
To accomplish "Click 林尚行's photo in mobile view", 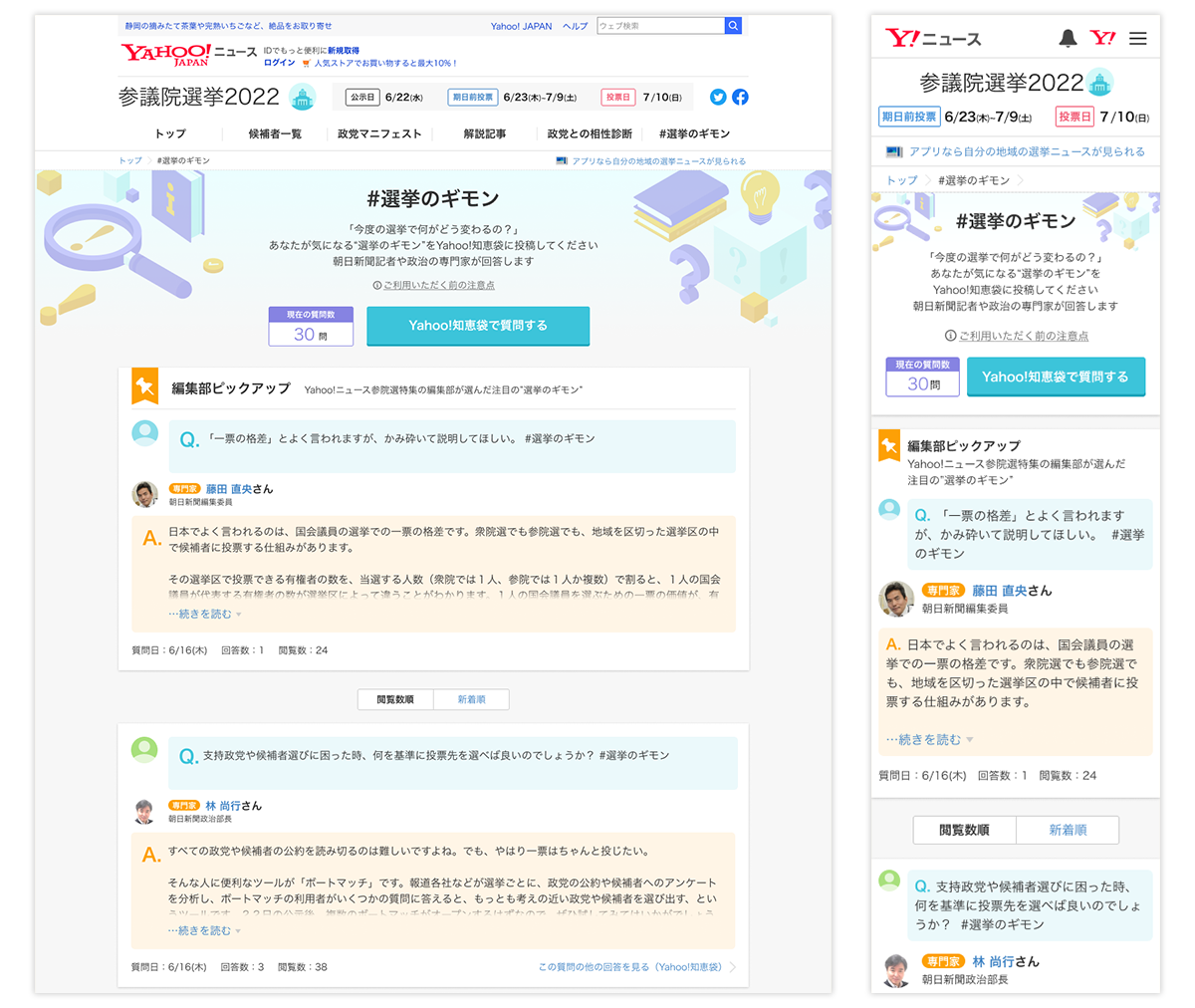I will [896, 970].
